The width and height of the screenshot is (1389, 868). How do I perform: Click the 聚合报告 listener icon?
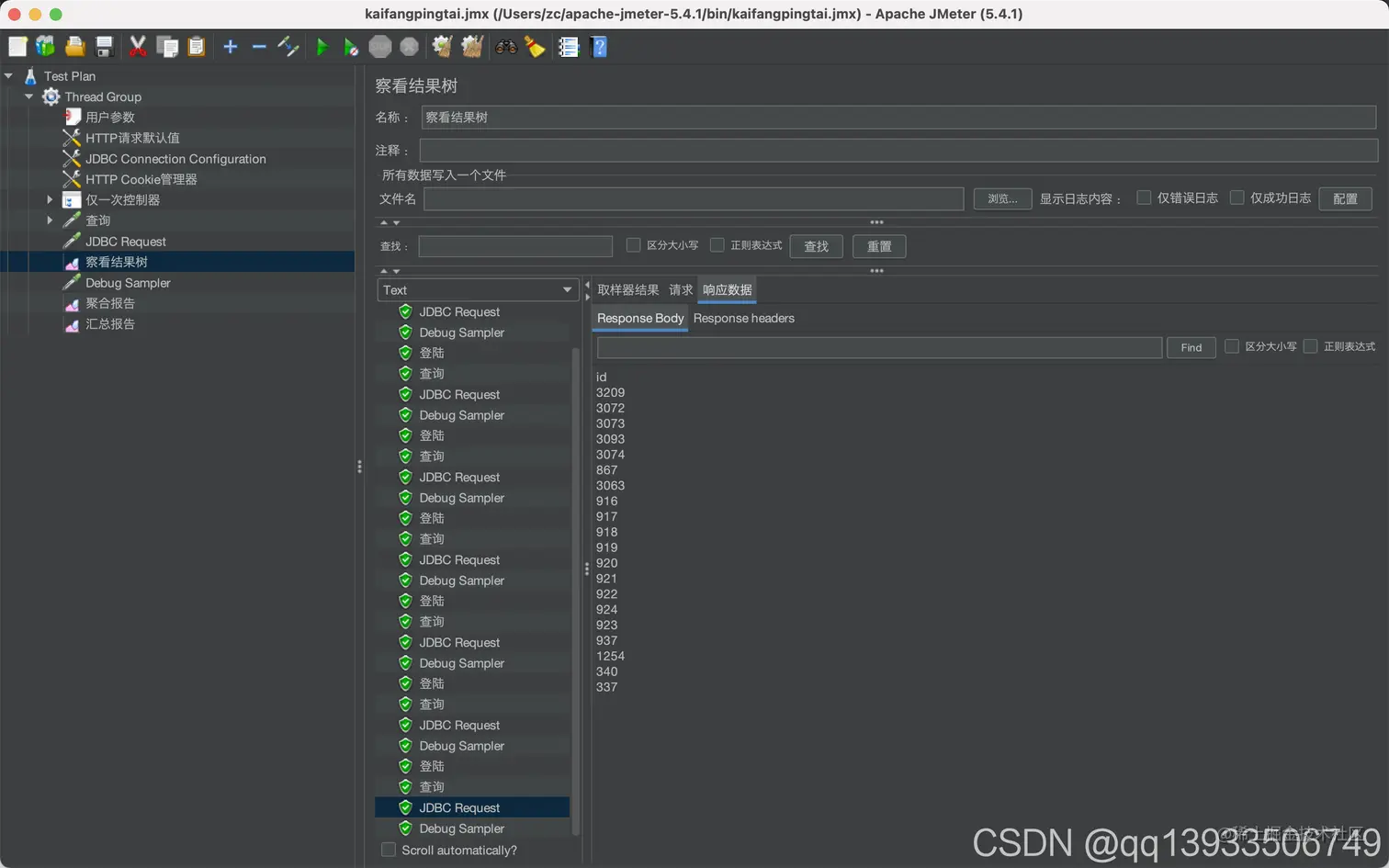(72, 304)
